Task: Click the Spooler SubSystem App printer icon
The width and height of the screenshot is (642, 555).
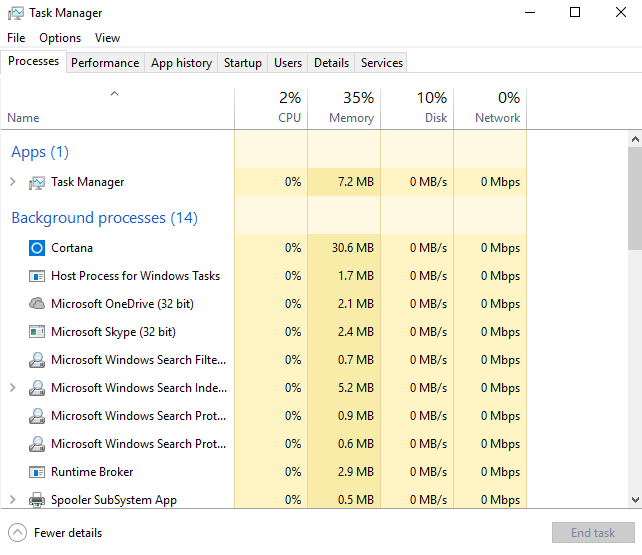Action: pos(37,500)
